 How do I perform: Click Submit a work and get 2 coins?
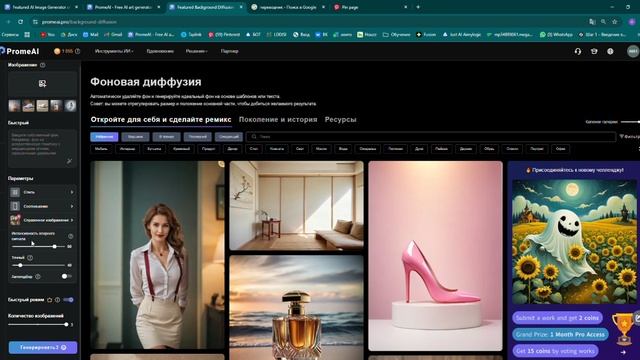[x=557, y=318]
